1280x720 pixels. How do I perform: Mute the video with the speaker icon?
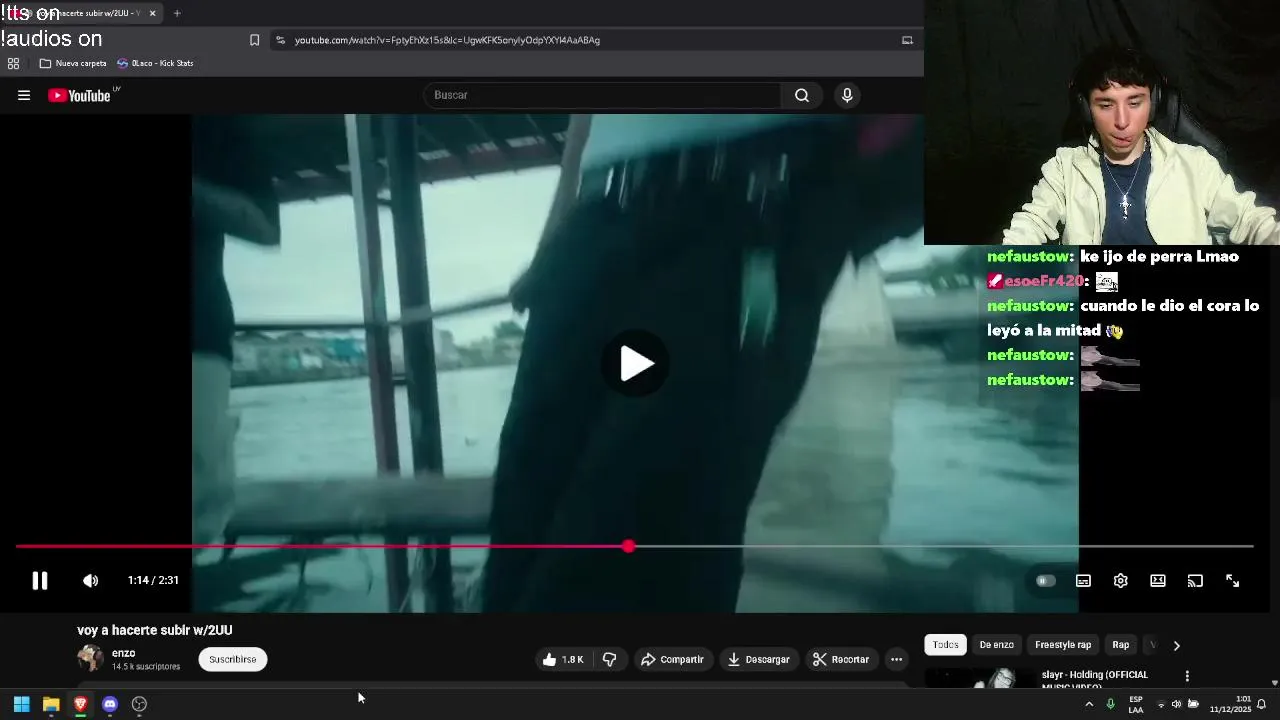coord(91,580)
